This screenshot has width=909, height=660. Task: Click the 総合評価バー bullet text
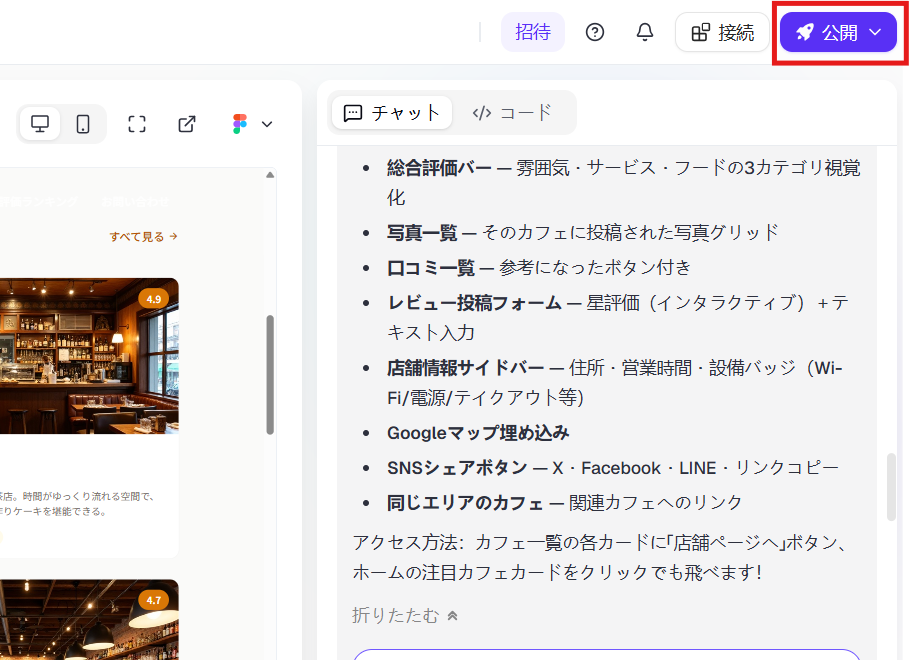(x=623, y=183)
